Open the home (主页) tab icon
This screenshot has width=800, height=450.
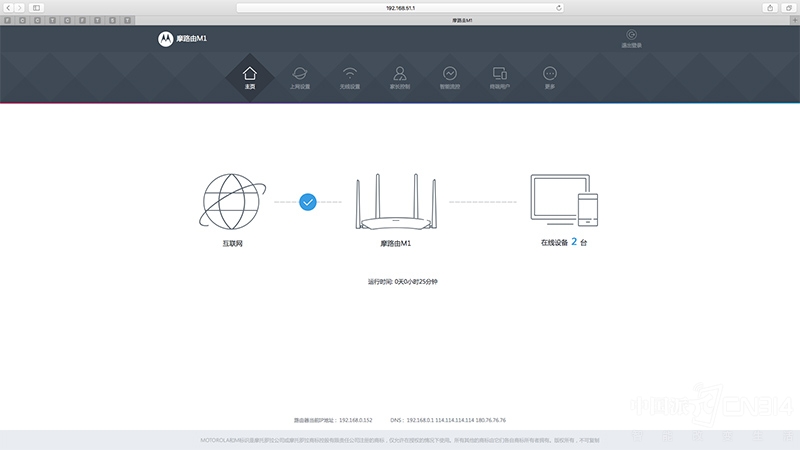pos(249,73)
